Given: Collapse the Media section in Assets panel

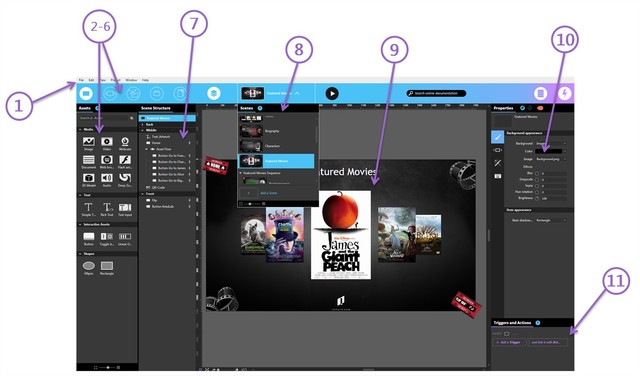Looking at the screenshot, I should point(80,129).
